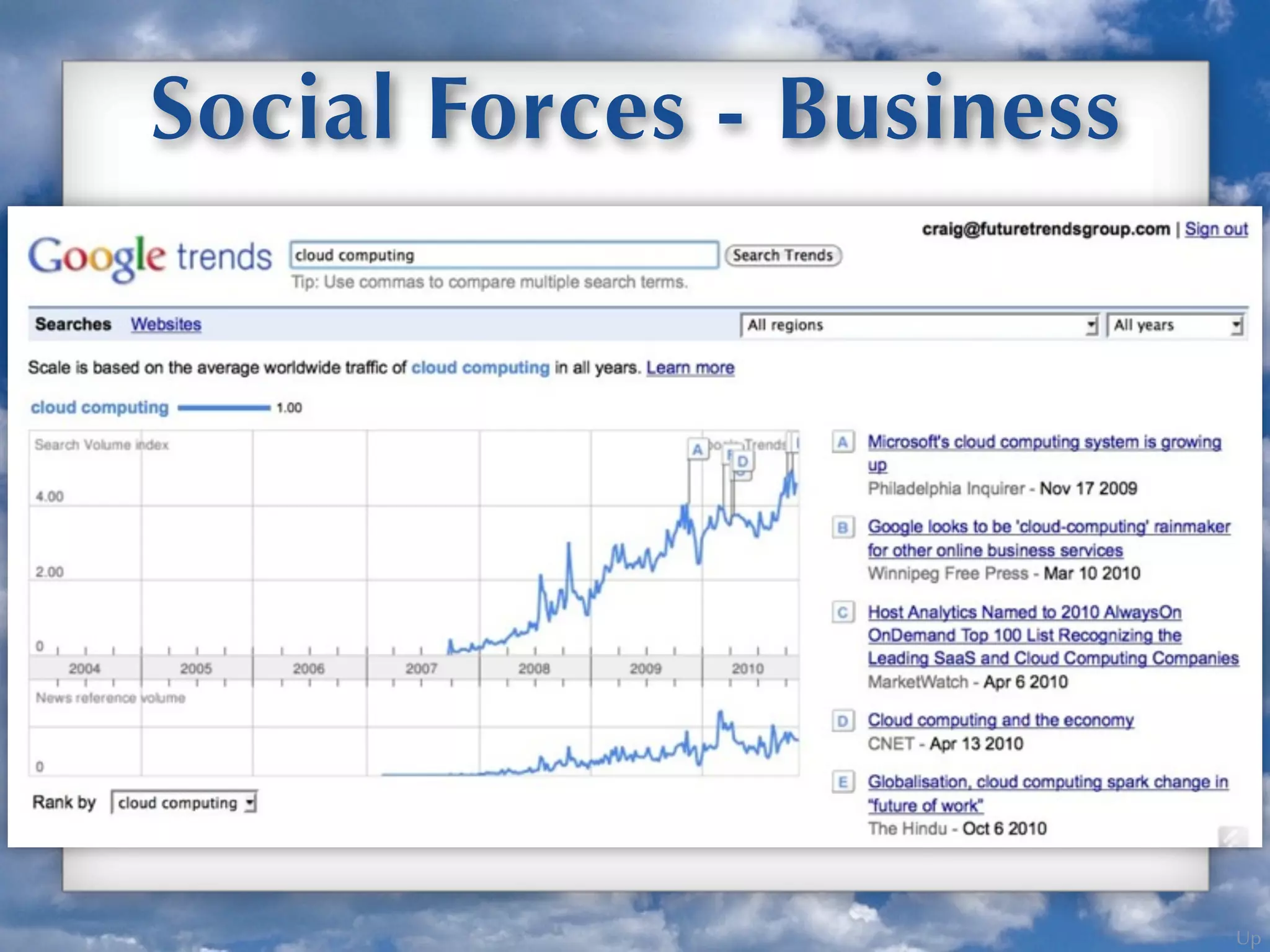Viewport: 1270px width, 952px height.
Task: Click the 2005 label on timeline axis
Action: coord(196,669)
